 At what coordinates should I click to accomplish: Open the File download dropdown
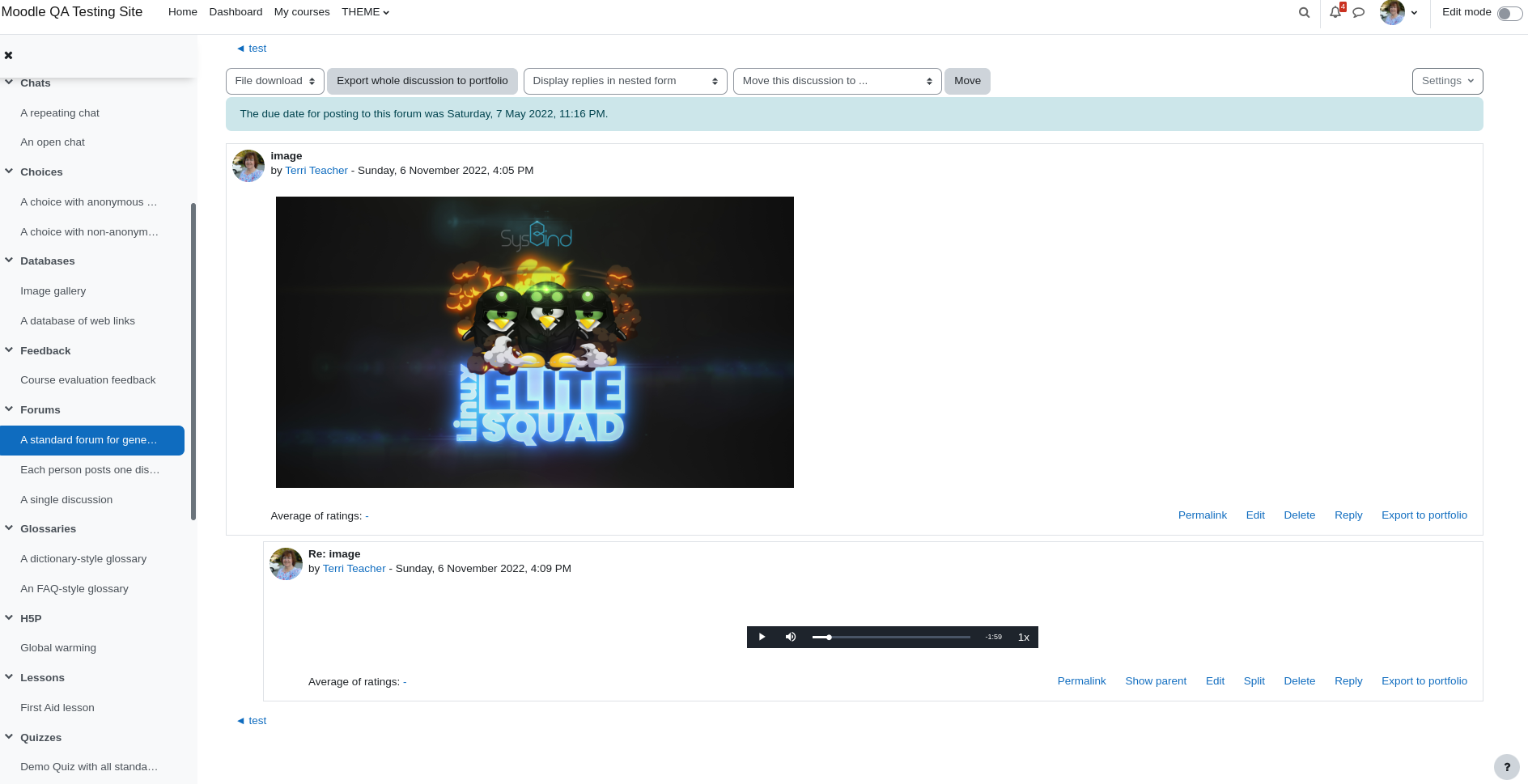(275, 81)
